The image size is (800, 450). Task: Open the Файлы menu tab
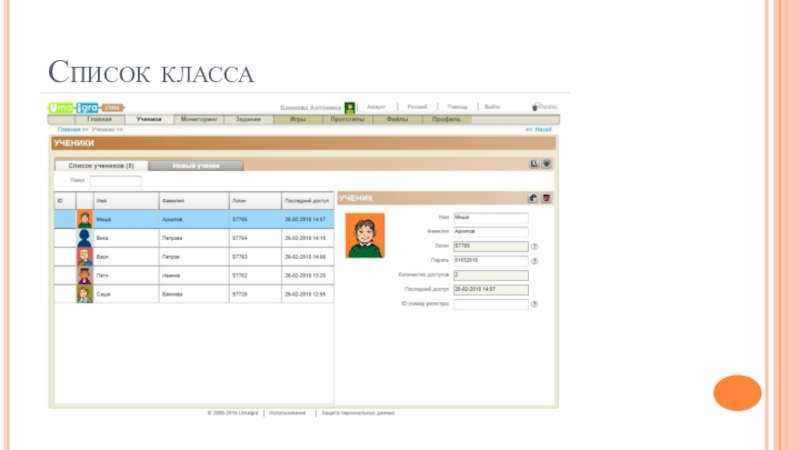[397, 119]
